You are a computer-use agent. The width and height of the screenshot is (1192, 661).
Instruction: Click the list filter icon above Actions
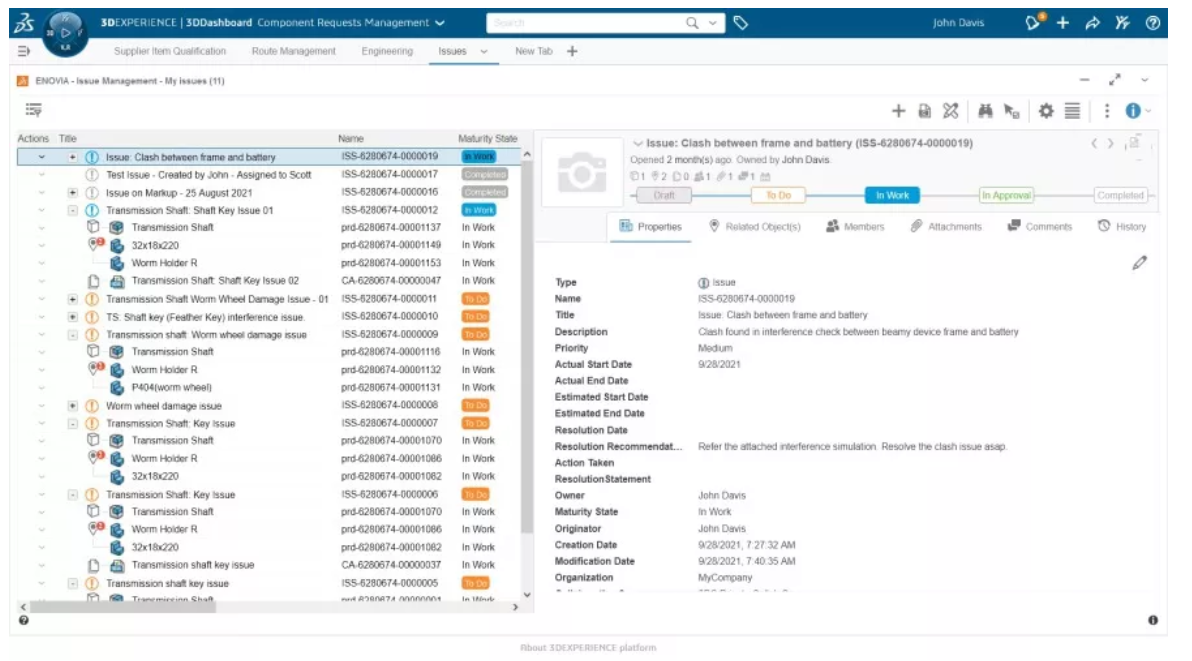pyautogui.click(x=33, y=110)
